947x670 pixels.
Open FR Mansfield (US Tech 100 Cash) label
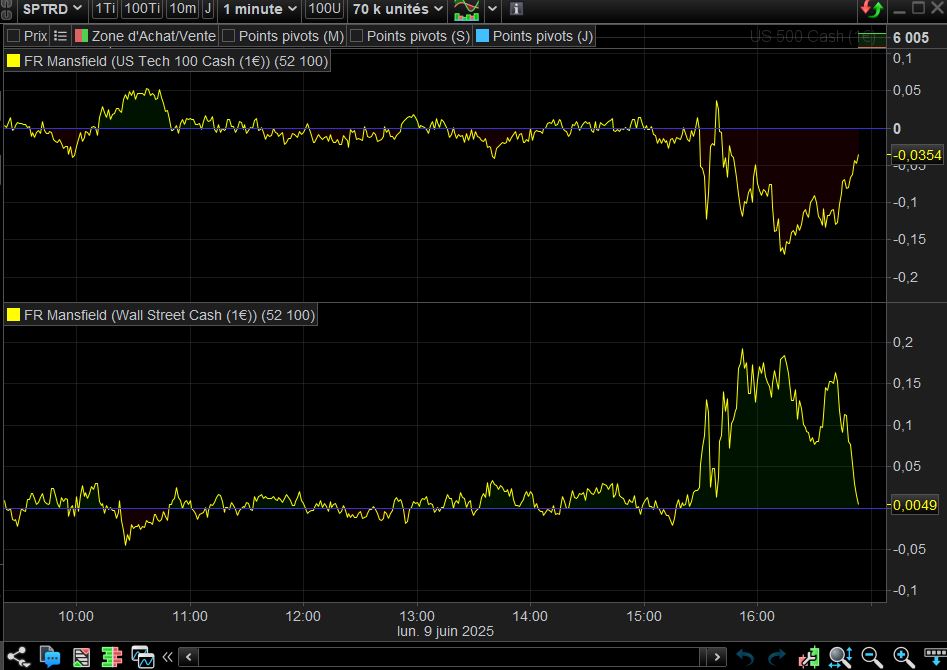point(176,61)
